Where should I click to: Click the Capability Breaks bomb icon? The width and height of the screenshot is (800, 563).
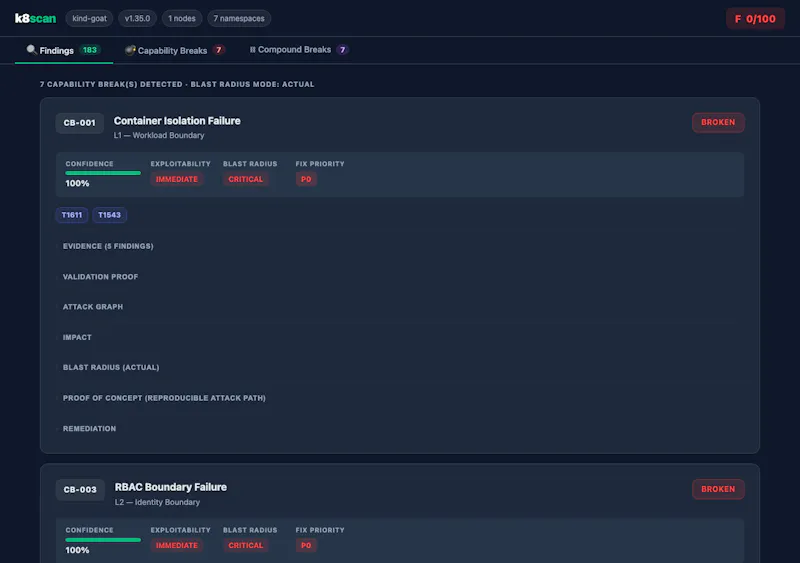[130, 50]
